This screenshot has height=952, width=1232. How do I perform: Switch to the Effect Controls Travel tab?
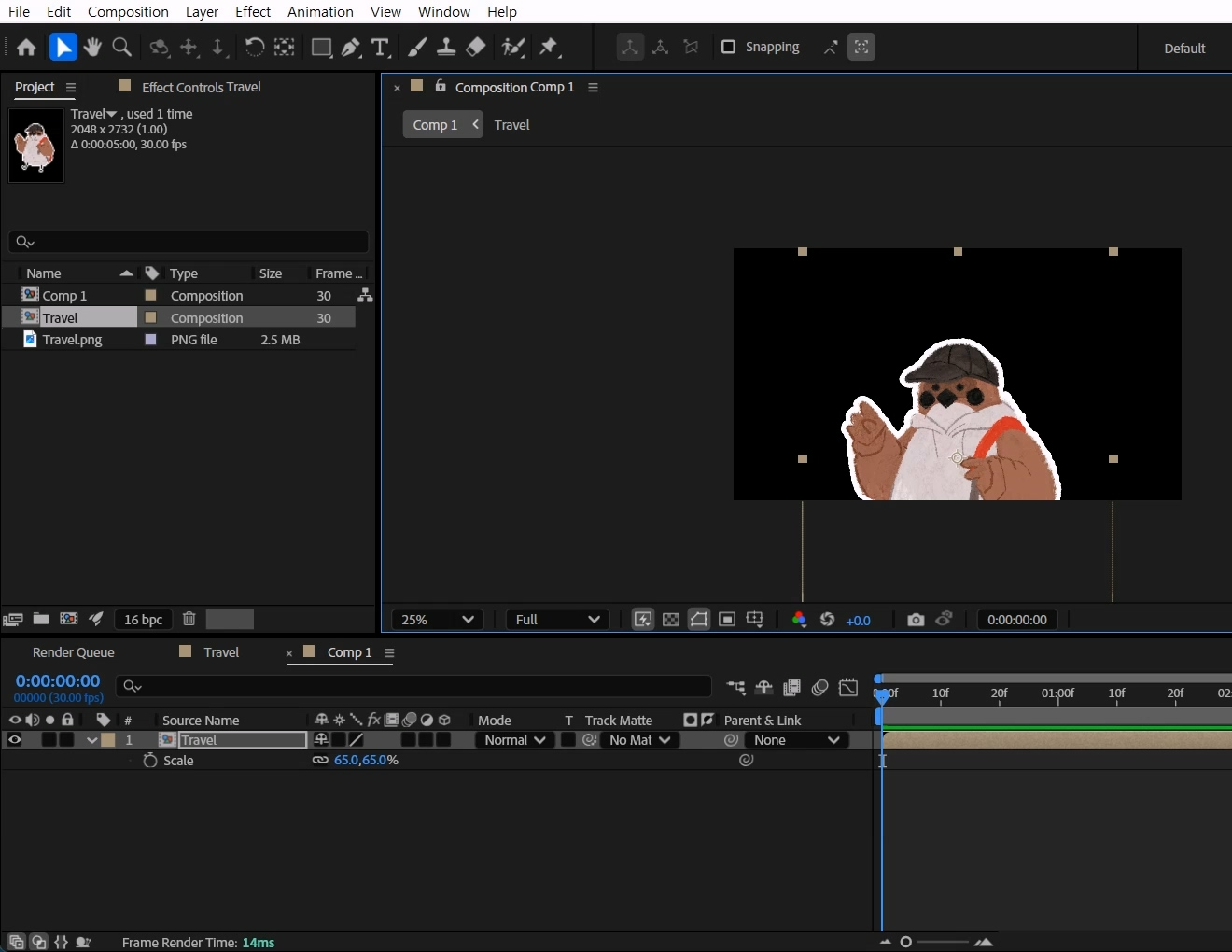[x=202, y=87]
